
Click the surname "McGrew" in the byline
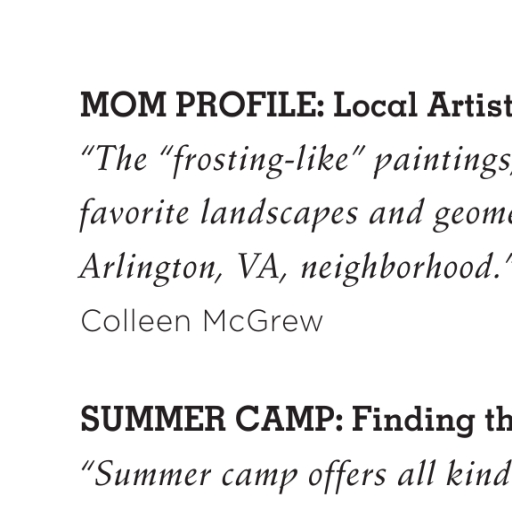(x=263, y=321)
